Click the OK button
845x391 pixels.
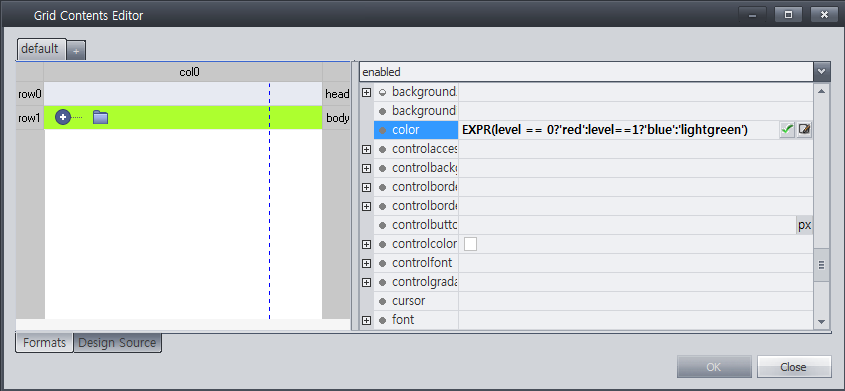(x=714, y=367)
